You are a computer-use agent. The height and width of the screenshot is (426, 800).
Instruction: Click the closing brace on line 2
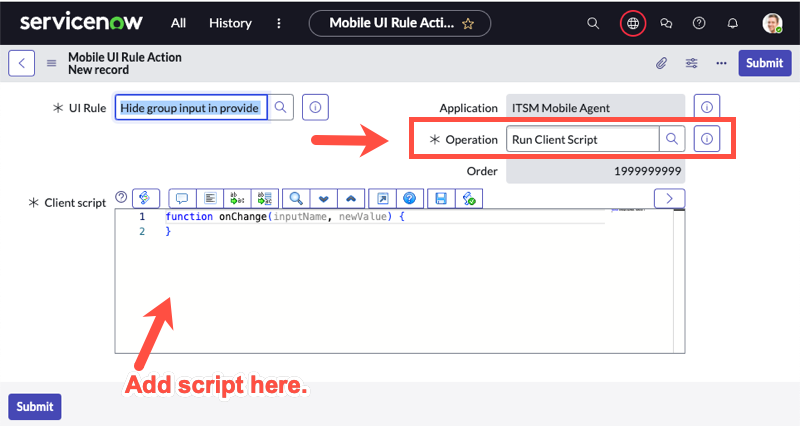(168, 232)
